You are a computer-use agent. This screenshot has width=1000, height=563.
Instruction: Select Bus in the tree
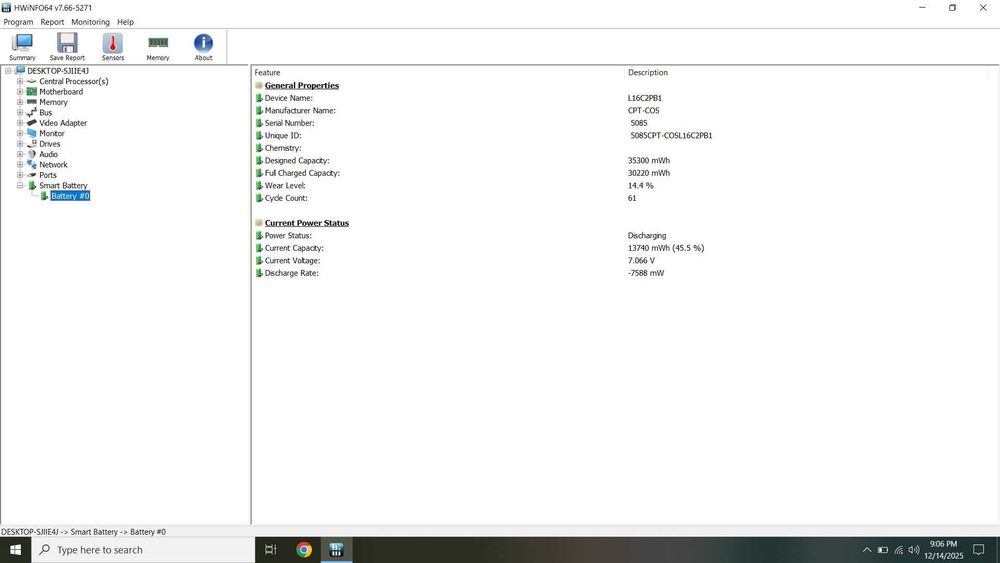(46, 112)
